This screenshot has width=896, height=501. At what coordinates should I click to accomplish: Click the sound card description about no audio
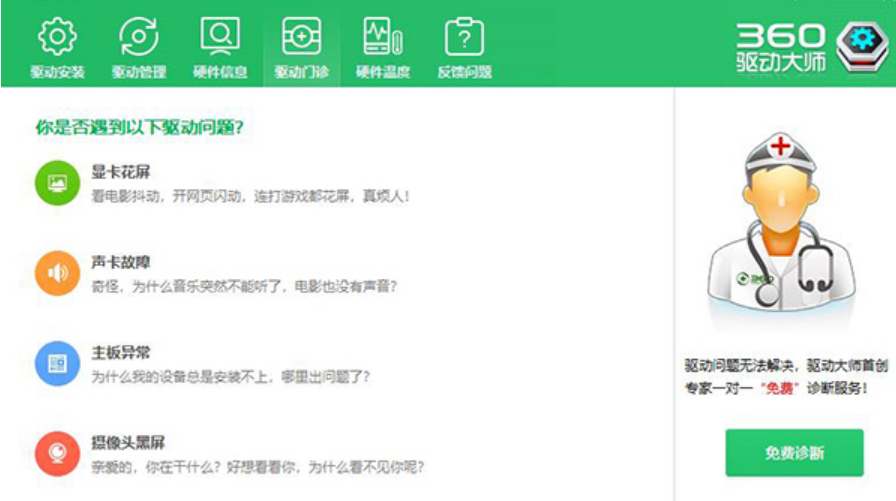[244, 287]
